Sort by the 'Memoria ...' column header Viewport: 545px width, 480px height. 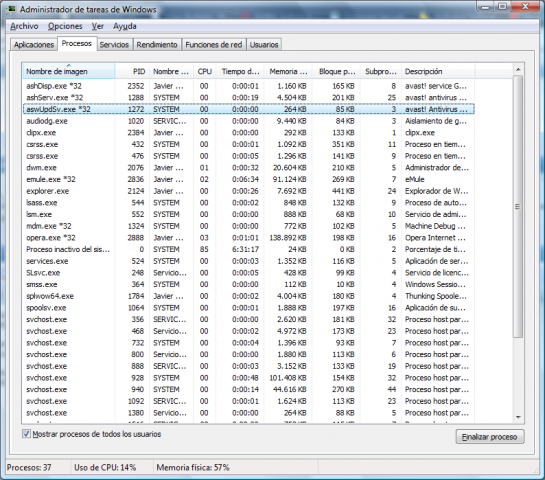[x=288, y=72]
